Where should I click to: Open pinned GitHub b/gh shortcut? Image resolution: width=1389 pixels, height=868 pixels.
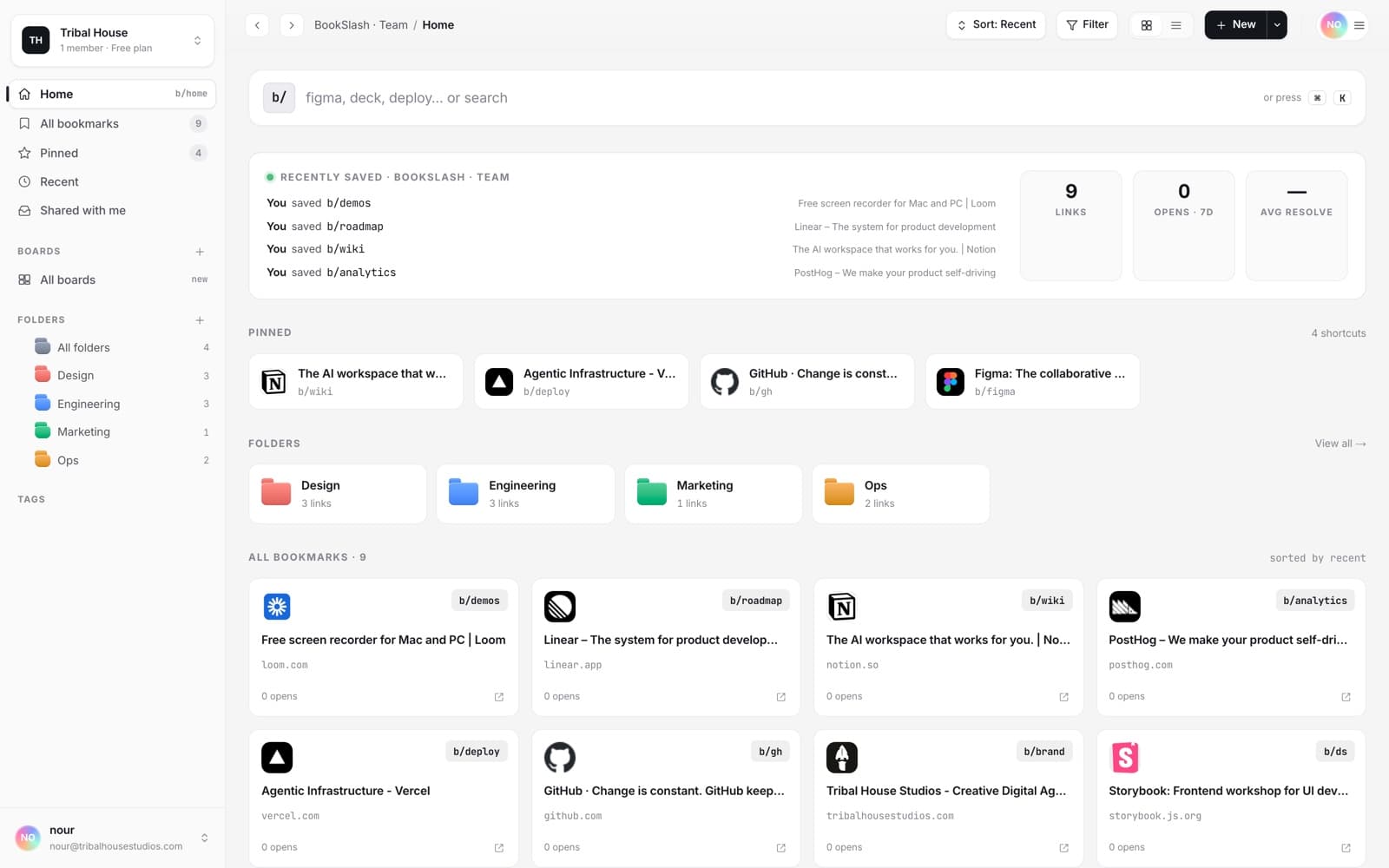807,381
